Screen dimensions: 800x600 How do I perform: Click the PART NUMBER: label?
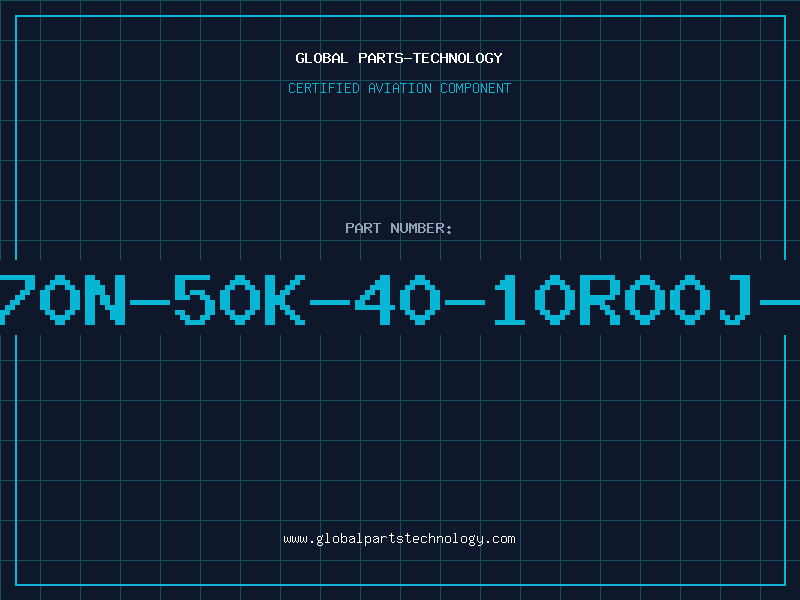click(x=398, y=228)
